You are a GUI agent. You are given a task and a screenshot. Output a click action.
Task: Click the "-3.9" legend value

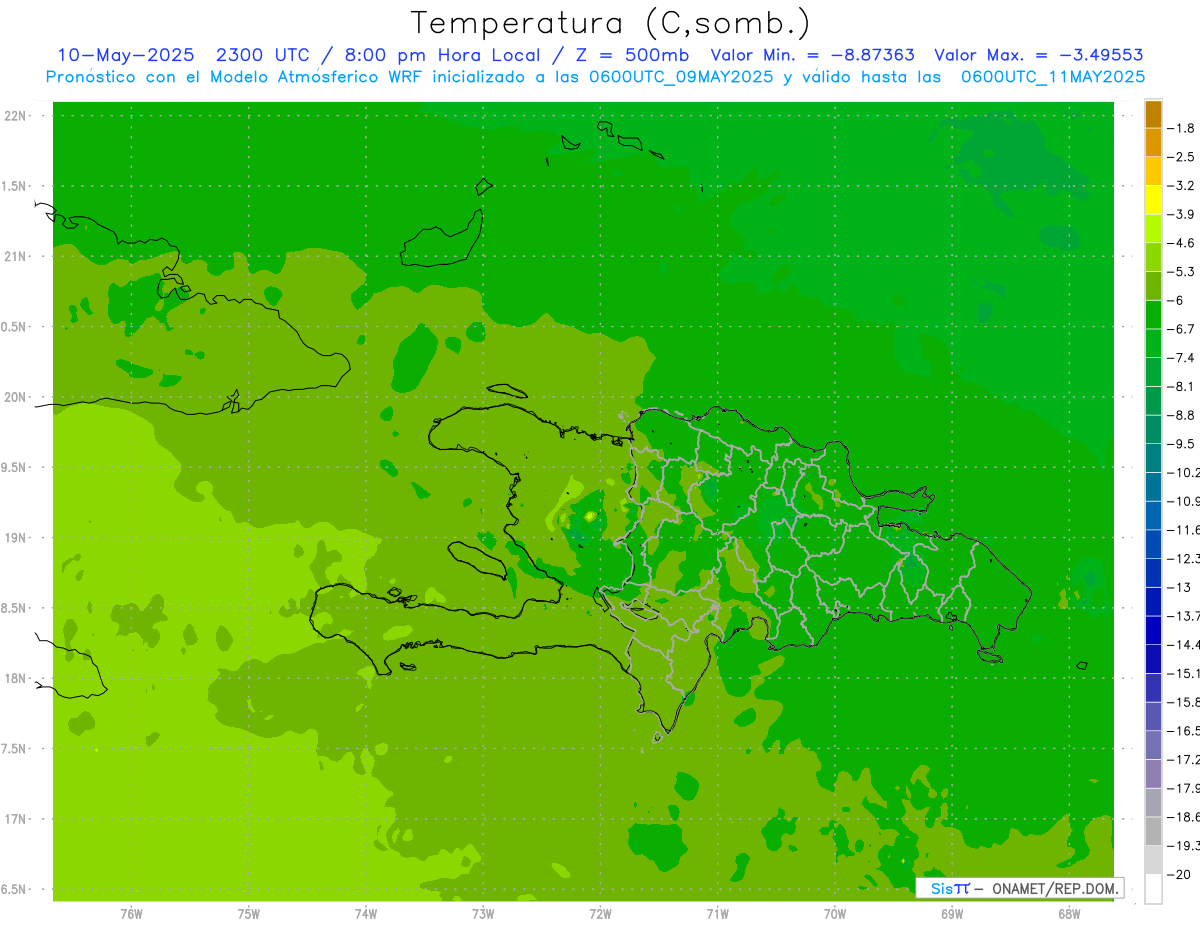pos(1182,214)
